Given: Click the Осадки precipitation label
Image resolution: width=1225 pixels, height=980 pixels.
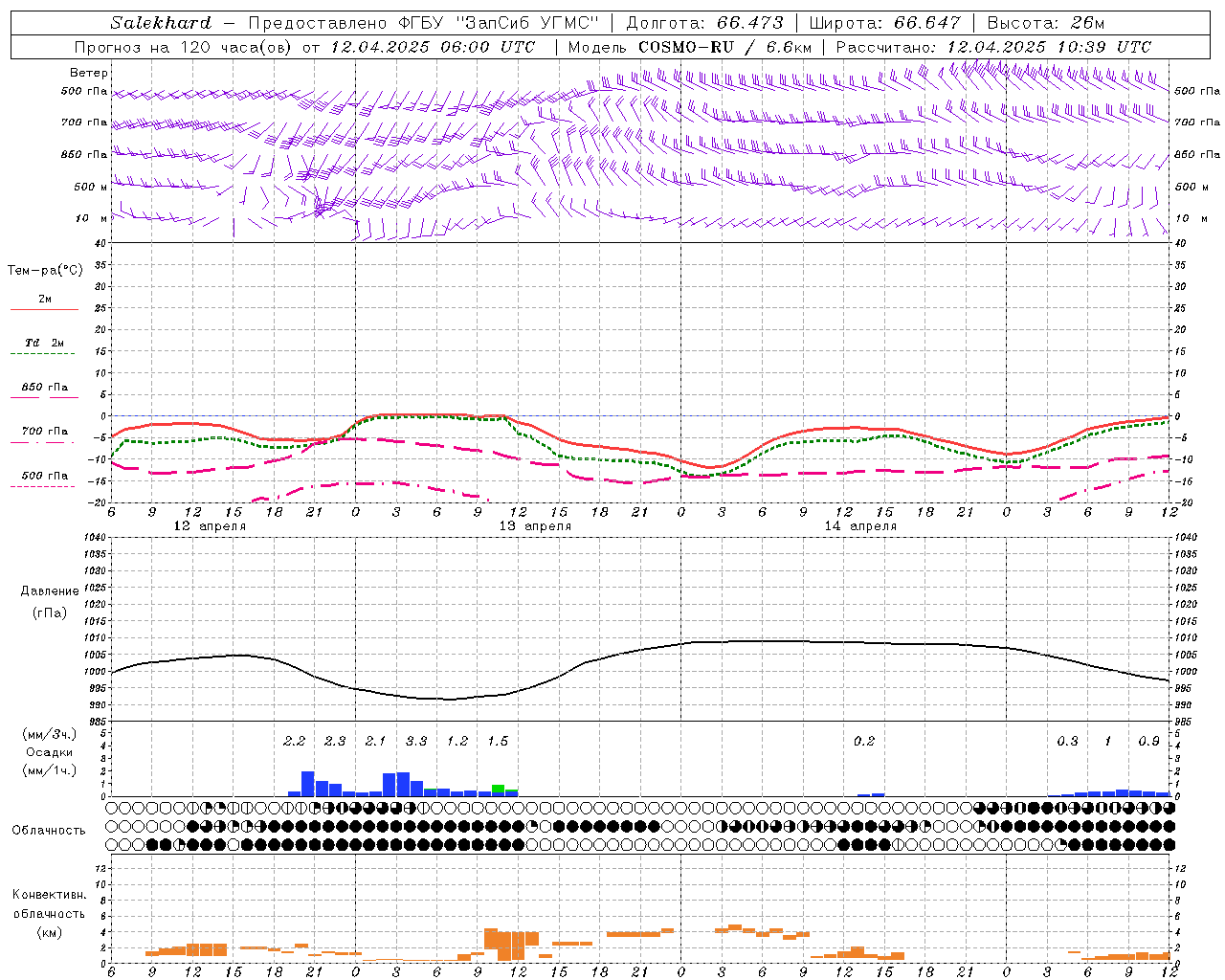Looking at the screenshot, I should 50,752.
